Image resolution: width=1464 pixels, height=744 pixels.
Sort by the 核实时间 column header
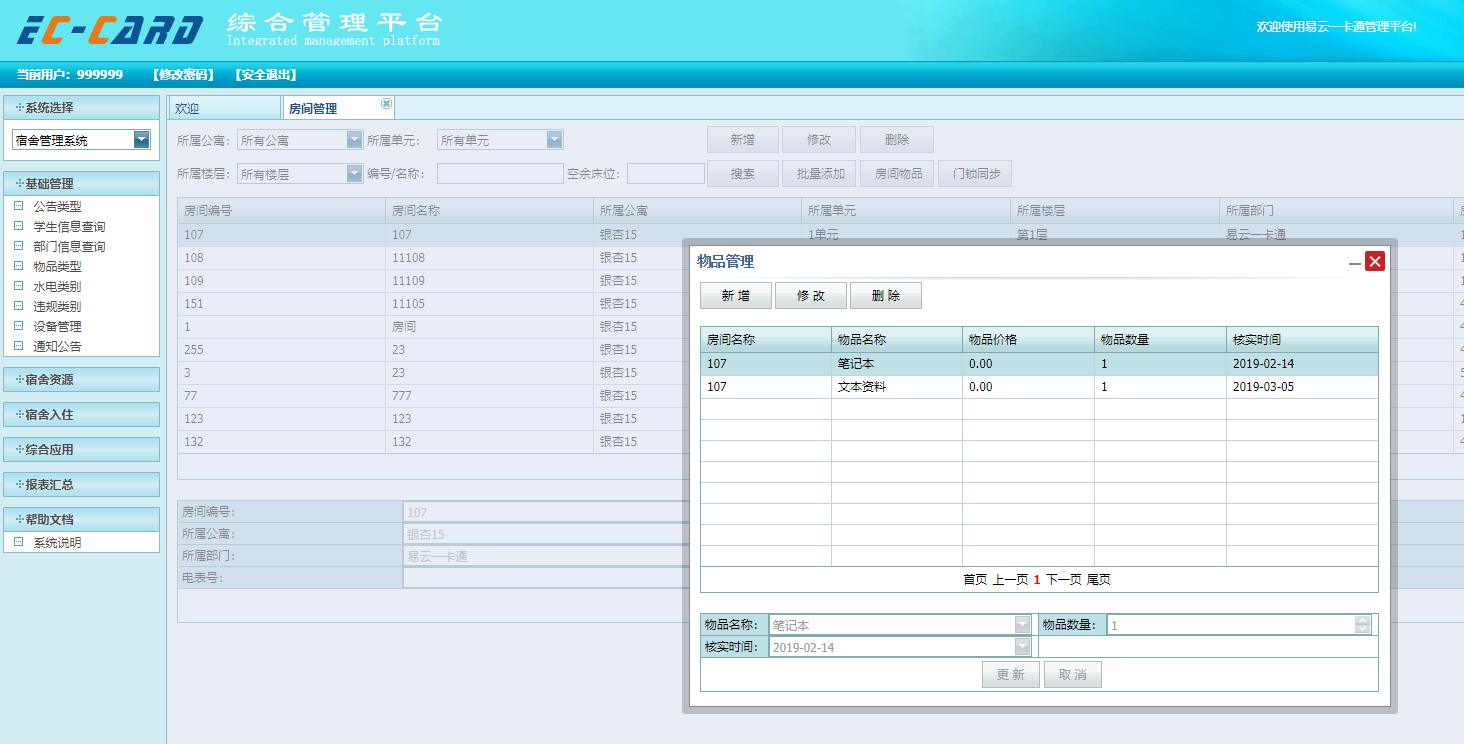(1302, 340)
